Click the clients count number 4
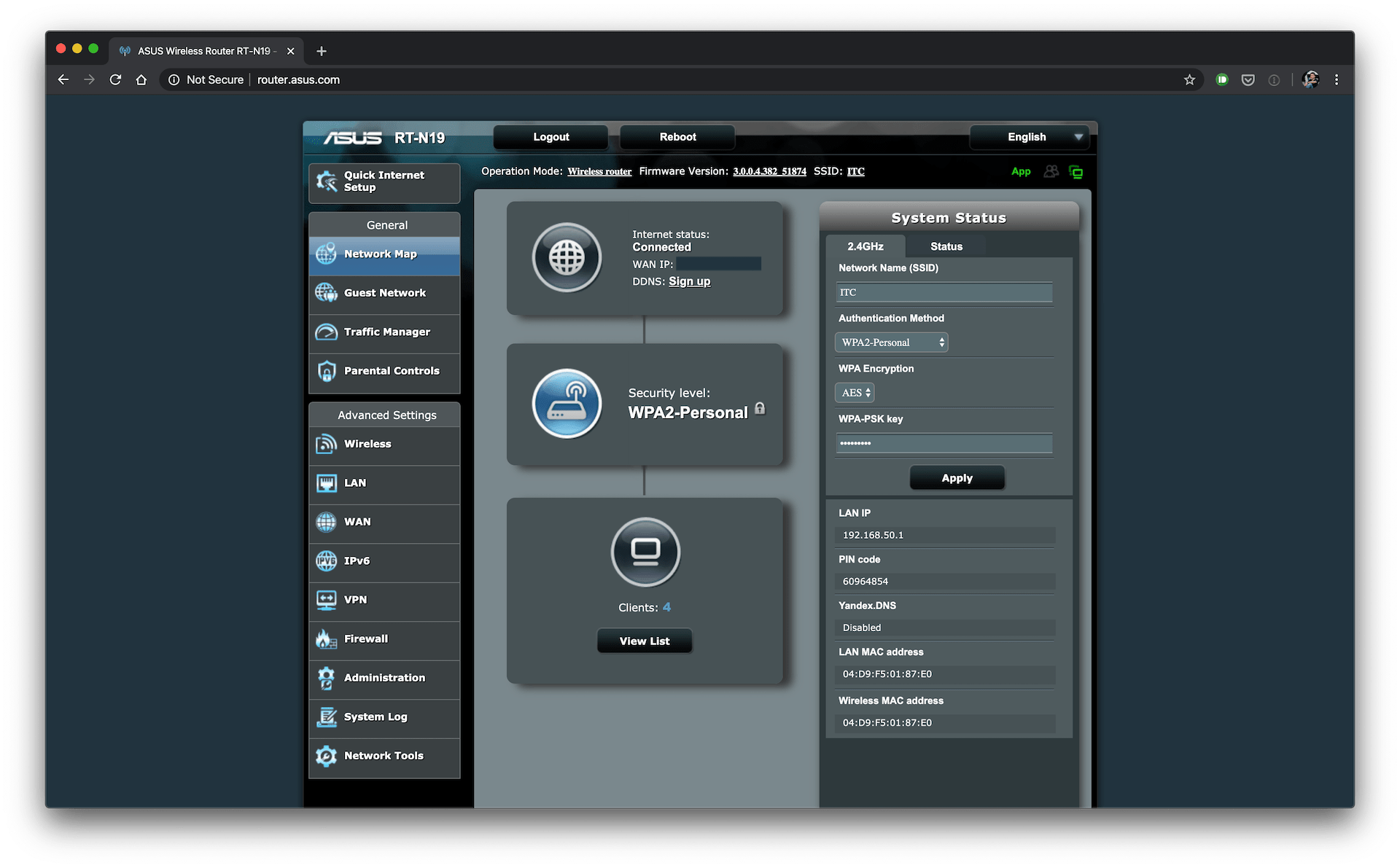The height and width of the screenshot is (868, 1400). click(x=666, y=607)
